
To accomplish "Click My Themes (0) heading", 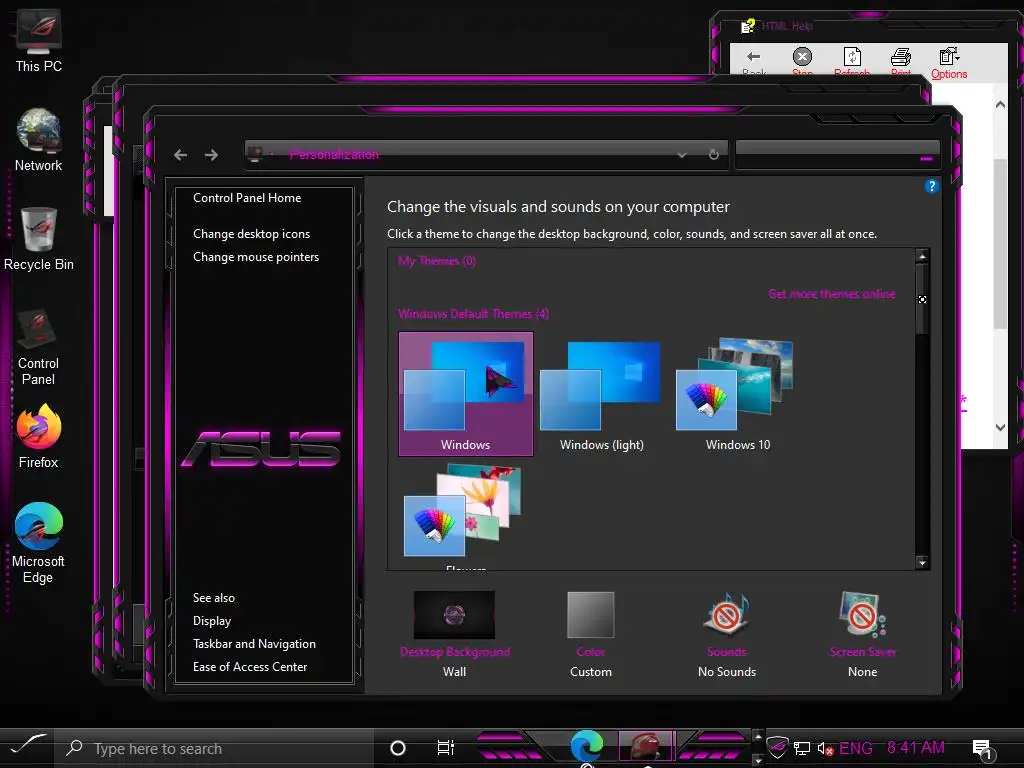I will click(437, 261).
